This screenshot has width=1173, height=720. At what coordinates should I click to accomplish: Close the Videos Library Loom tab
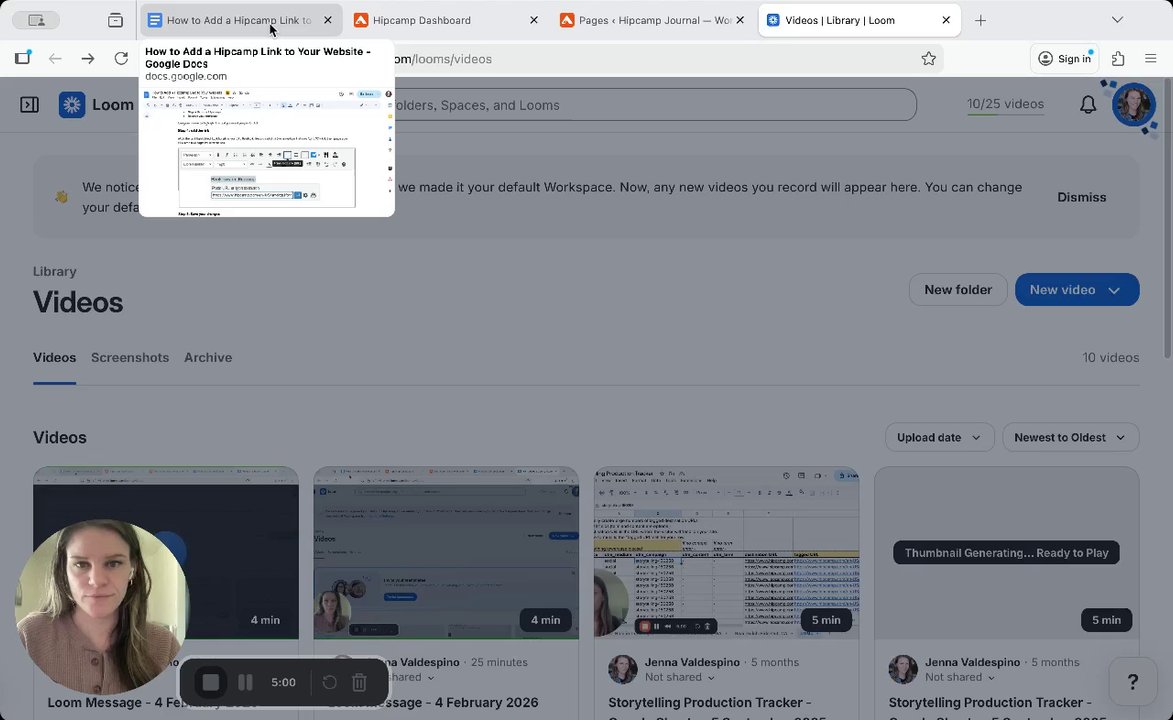coord(946,20)
